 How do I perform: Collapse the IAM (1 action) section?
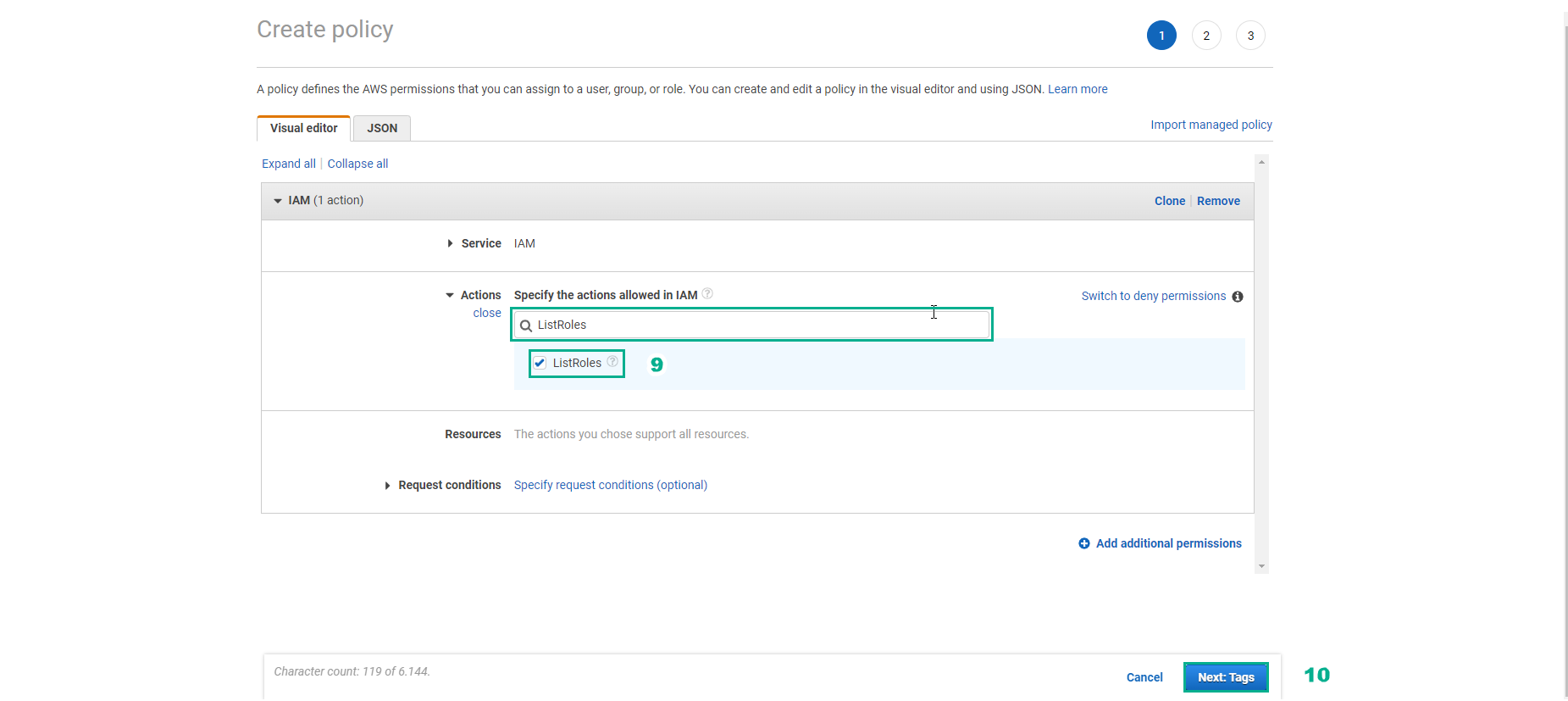277,201
